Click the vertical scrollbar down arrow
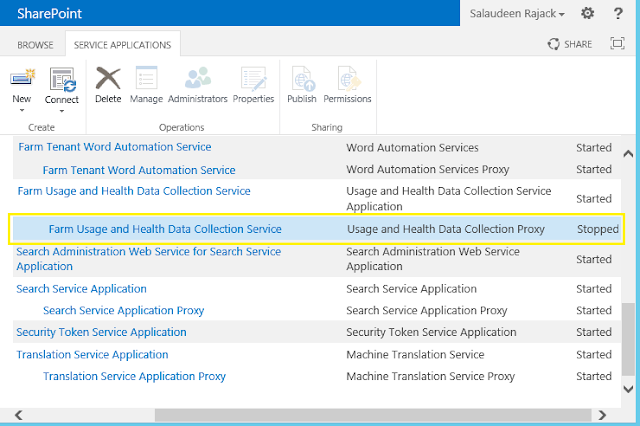 pos(628,389)
